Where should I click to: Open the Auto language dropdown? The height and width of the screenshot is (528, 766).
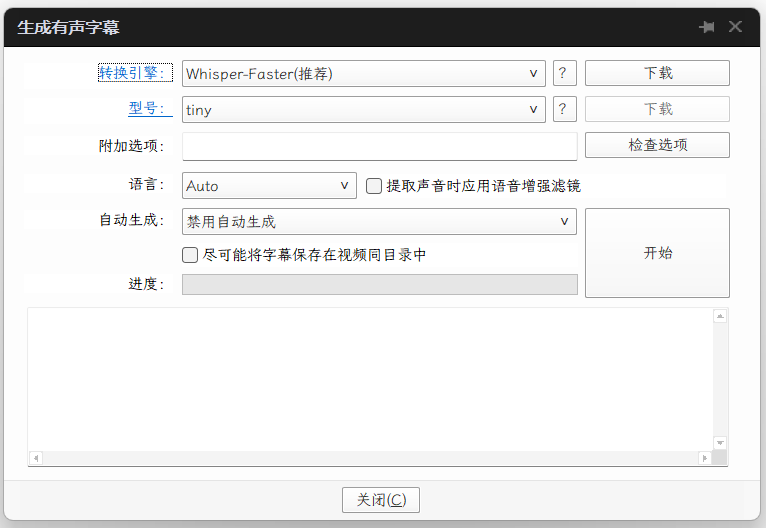pos(269,186)
